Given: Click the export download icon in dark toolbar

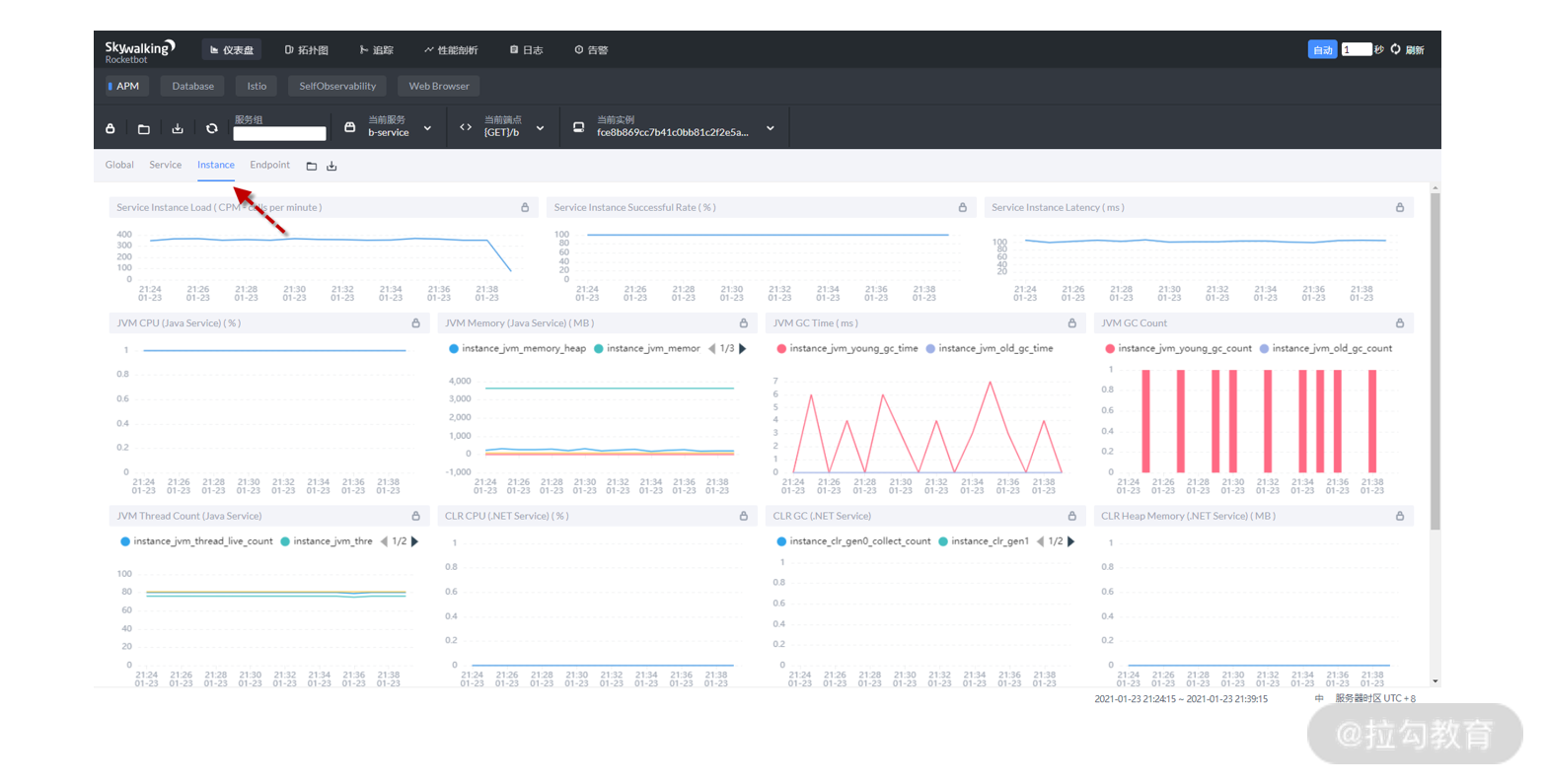Looking at the screenshot, I should click(x=178, y=128).
